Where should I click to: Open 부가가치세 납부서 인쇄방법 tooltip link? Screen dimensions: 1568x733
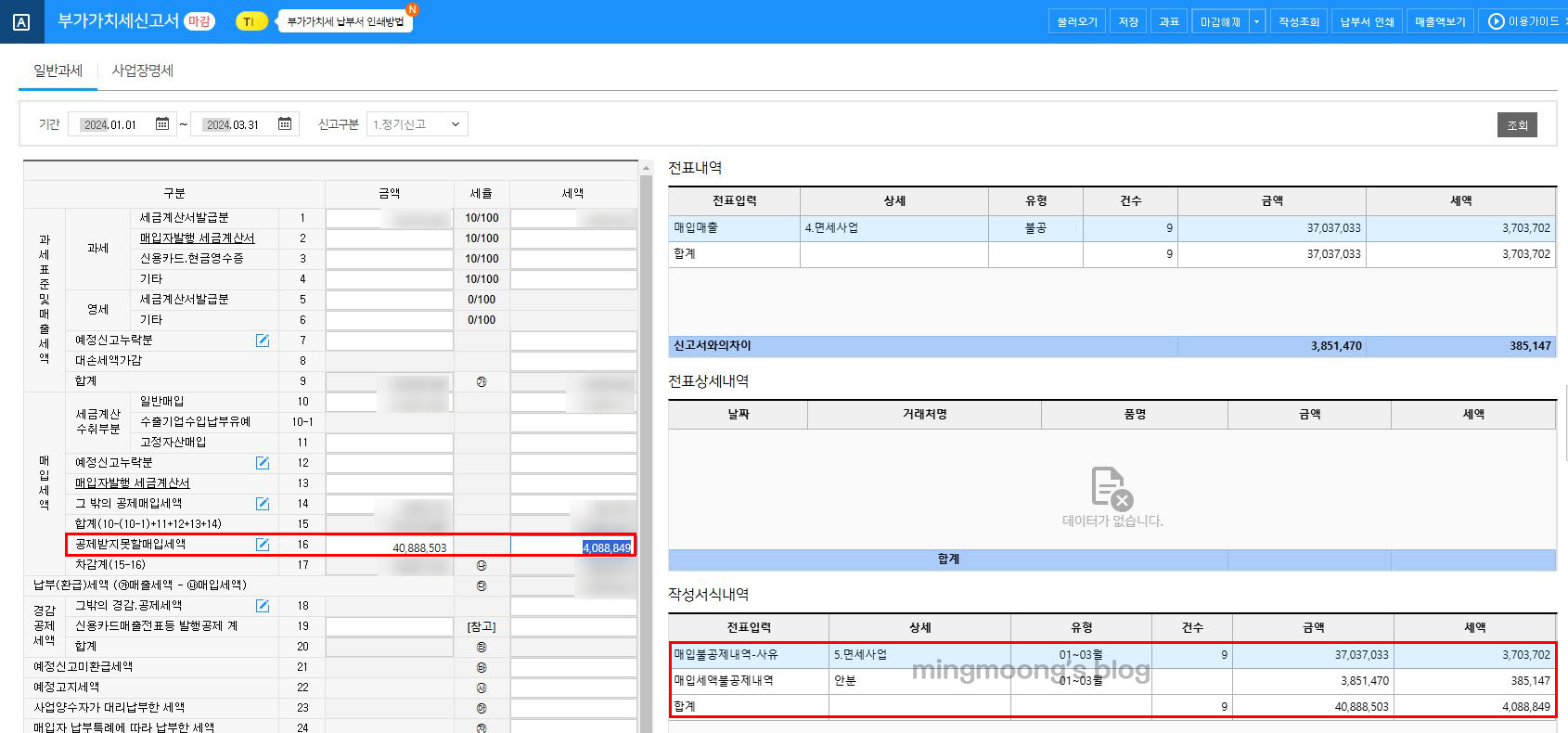point(345,21)
